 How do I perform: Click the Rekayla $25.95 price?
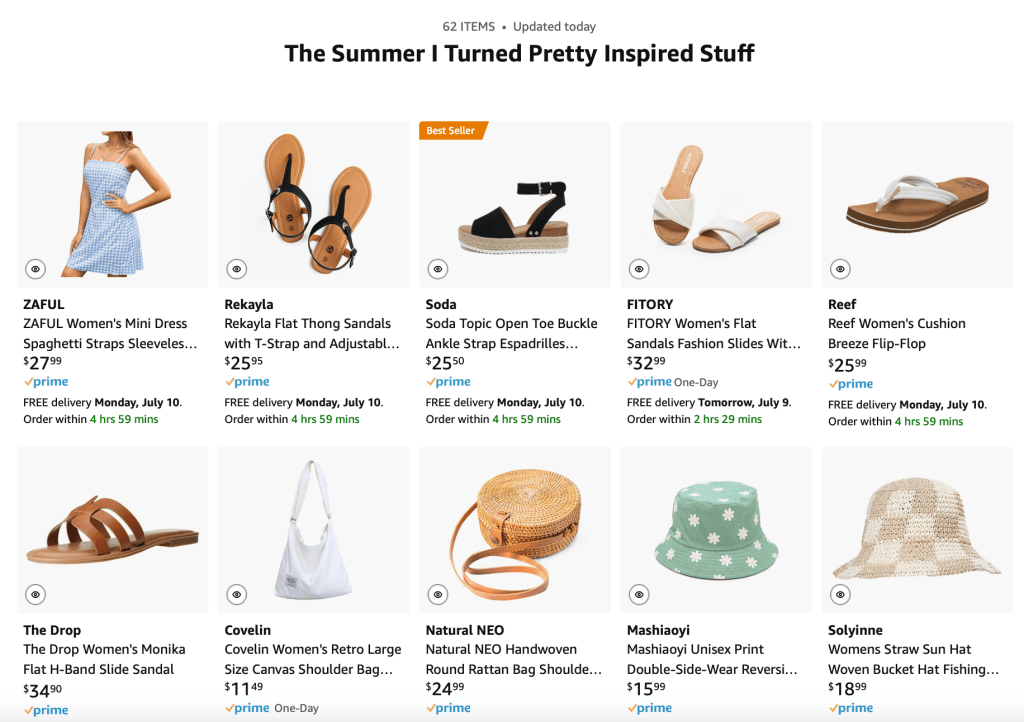coord(244,362)
